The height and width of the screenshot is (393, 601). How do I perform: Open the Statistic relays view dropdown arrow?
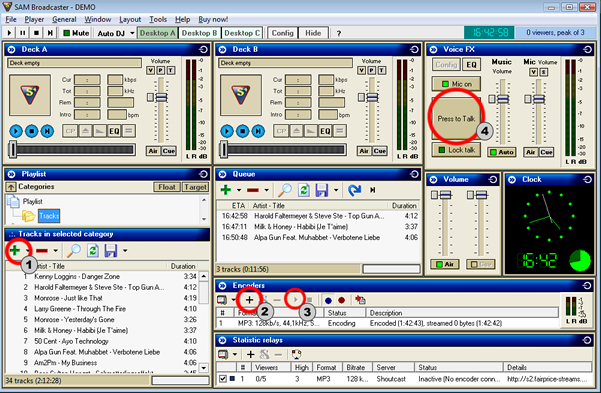[235, 354]
